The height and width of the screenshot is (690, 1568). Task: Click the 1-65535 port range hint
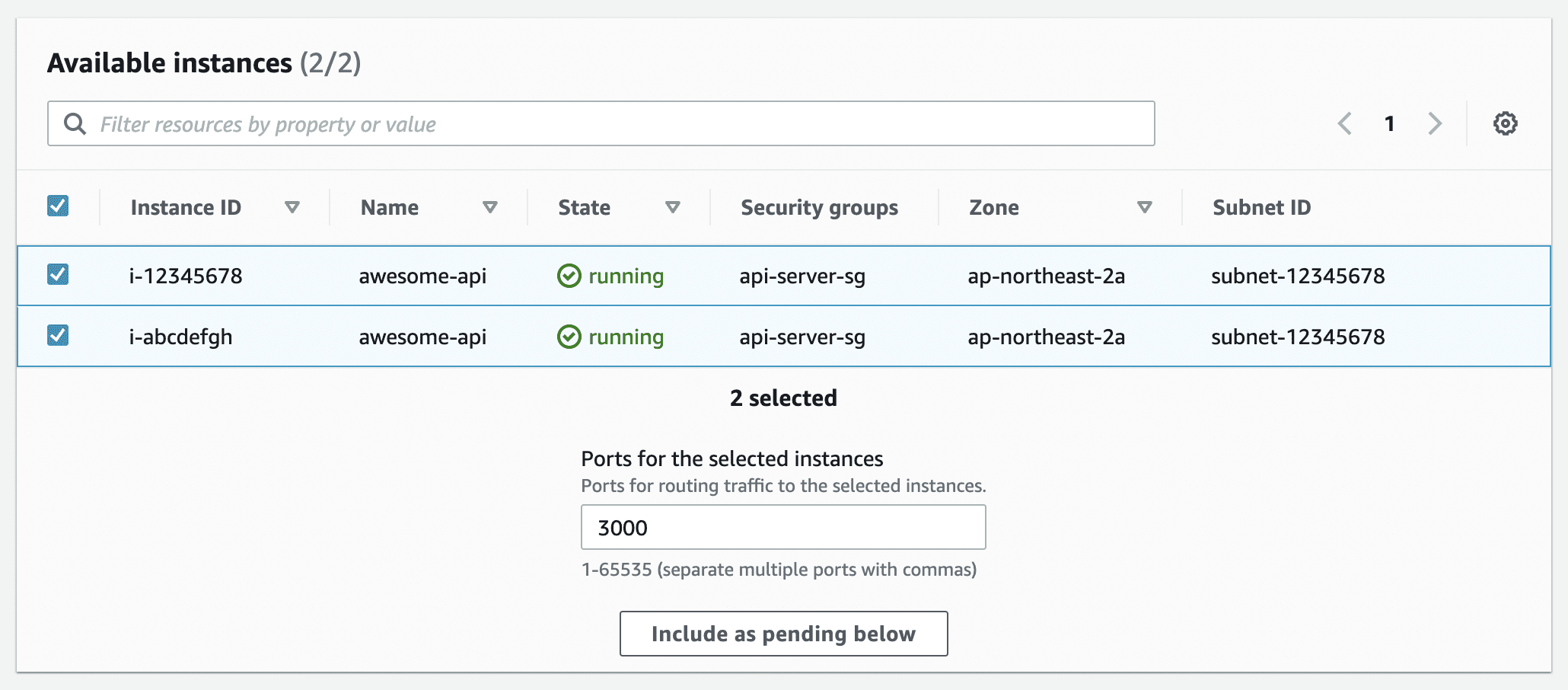pyautogui.click(x=779, y=570)
